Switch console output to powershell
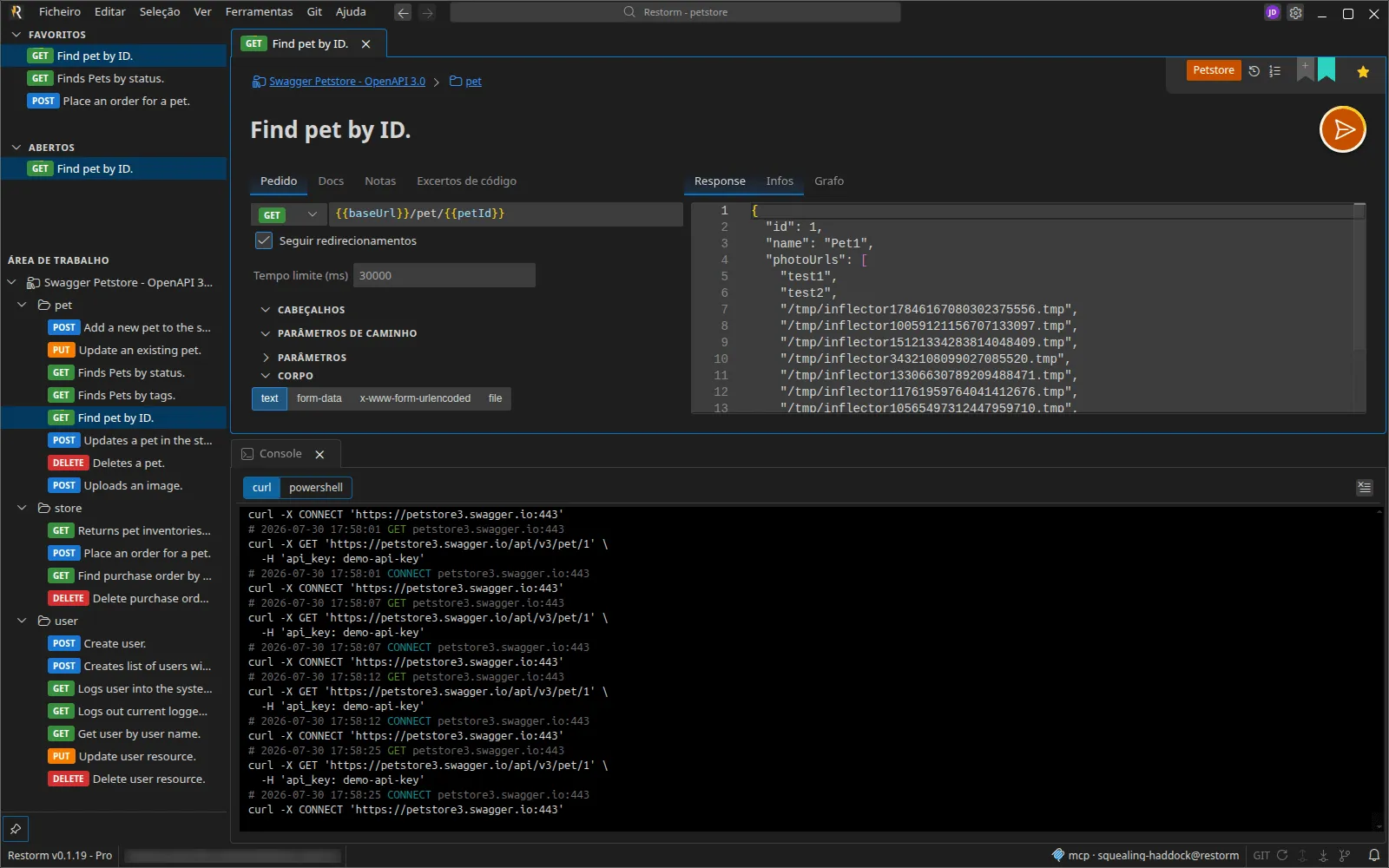 pos(316,488)
